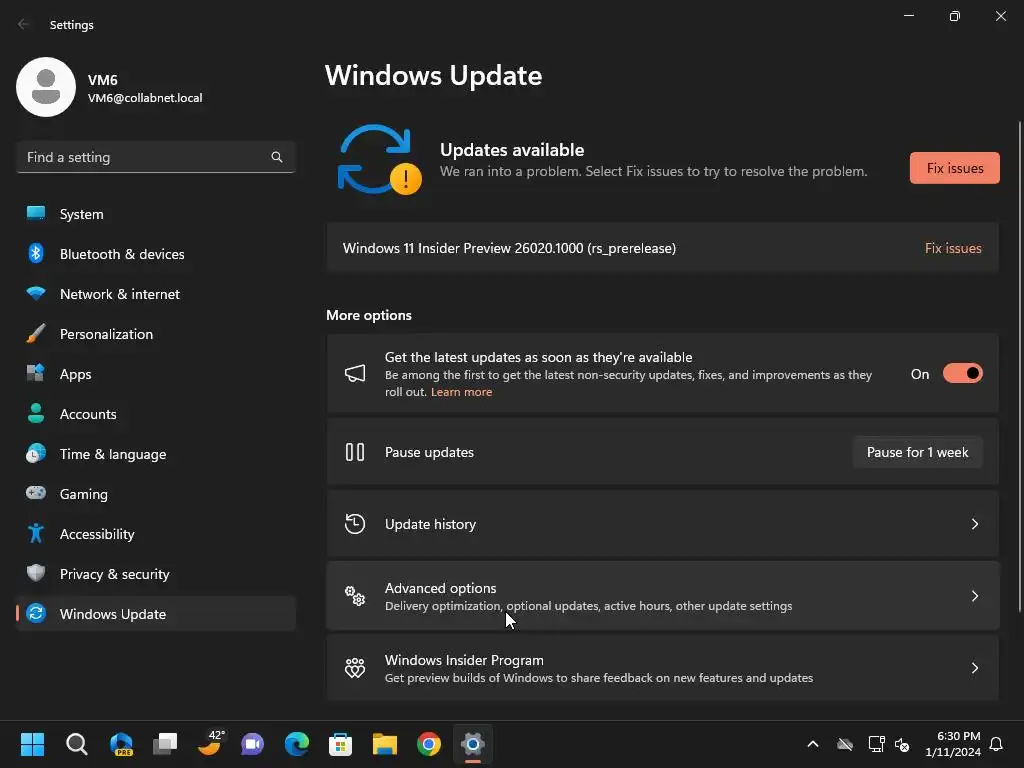This screenshot has height=768, width=1024.
Task: Click the Windows Update sync icon in sidebar
Action: coord(36,613)
